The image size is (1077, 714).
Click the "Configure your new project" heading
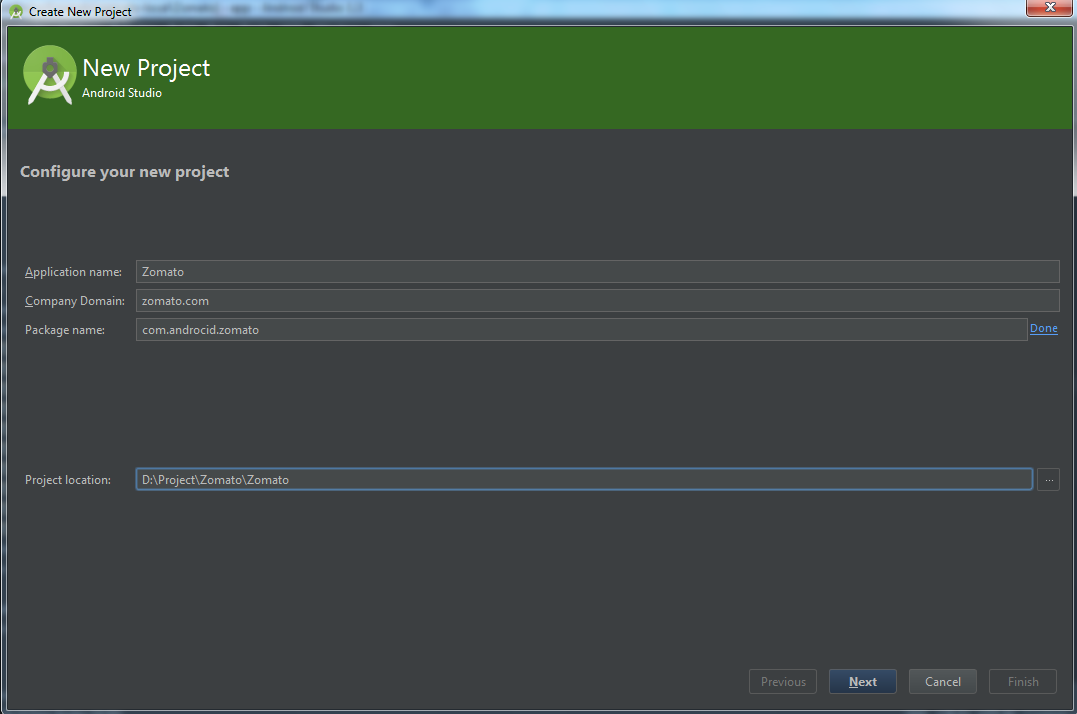pos(124,172)
